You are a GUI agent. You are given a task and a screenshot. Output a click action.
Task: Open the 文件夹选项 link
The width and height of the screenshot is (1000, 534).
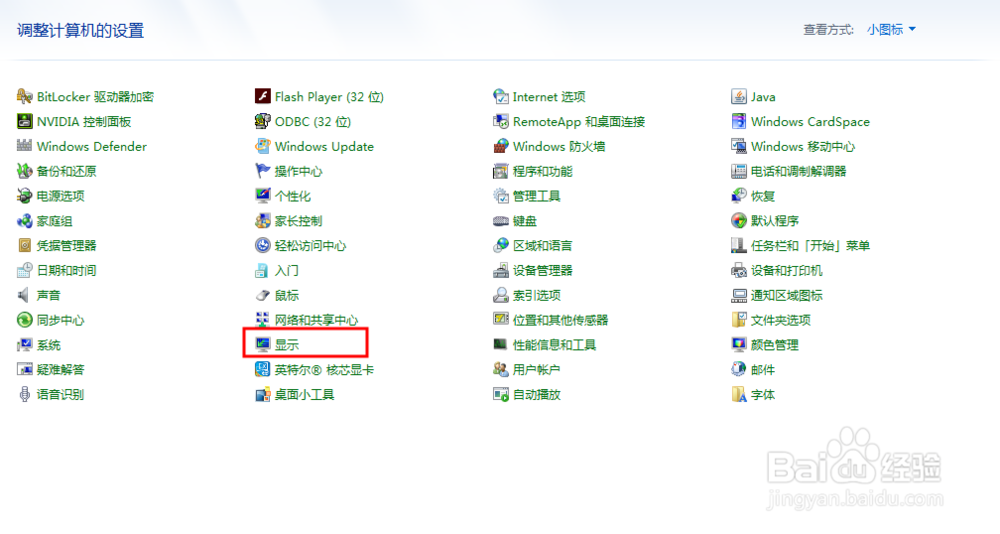(781, 320)
